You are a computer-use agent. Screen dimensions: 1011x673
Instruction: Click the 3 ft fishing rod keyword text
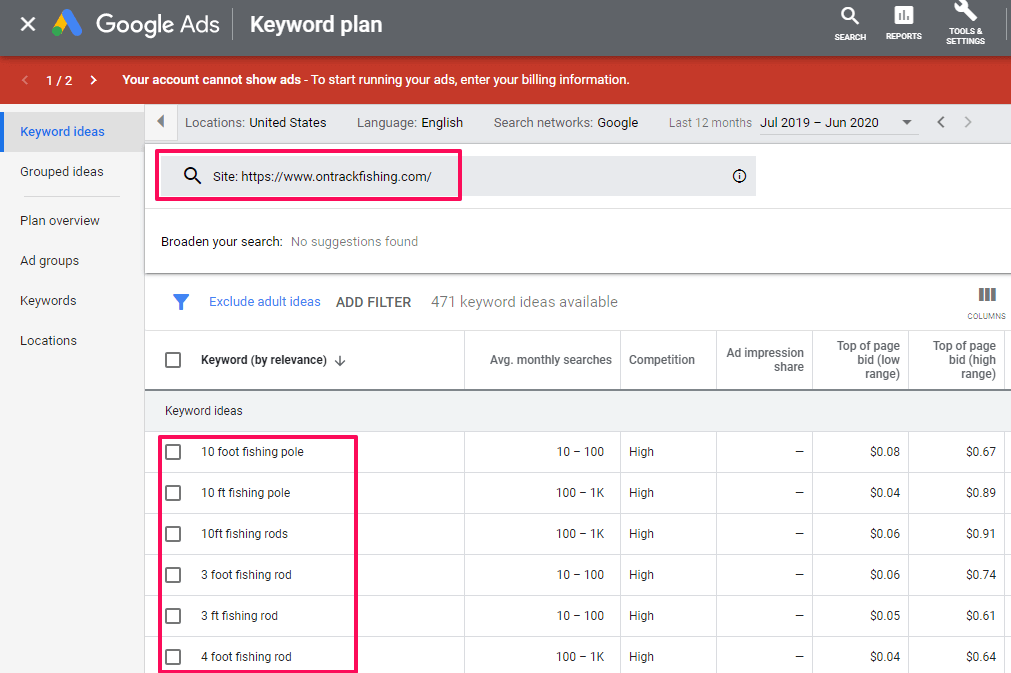(239, 616)
